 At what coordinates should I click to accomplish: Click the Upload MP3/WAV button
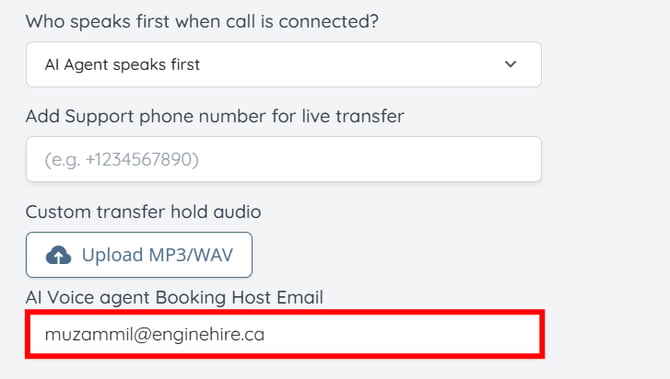139,255
